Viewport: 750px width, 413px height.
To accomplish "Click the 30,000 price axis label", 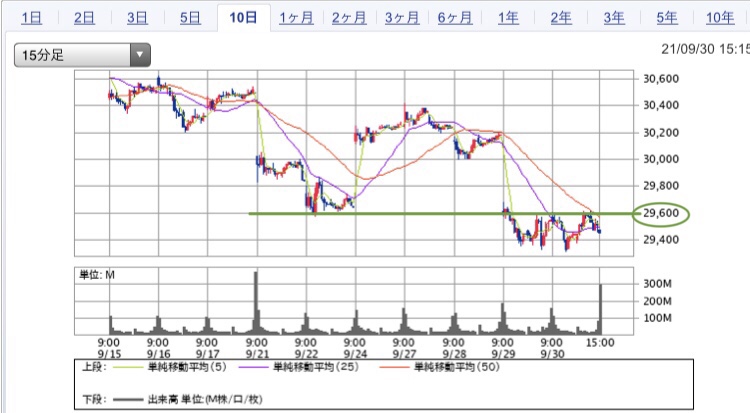I will (661, 159).
